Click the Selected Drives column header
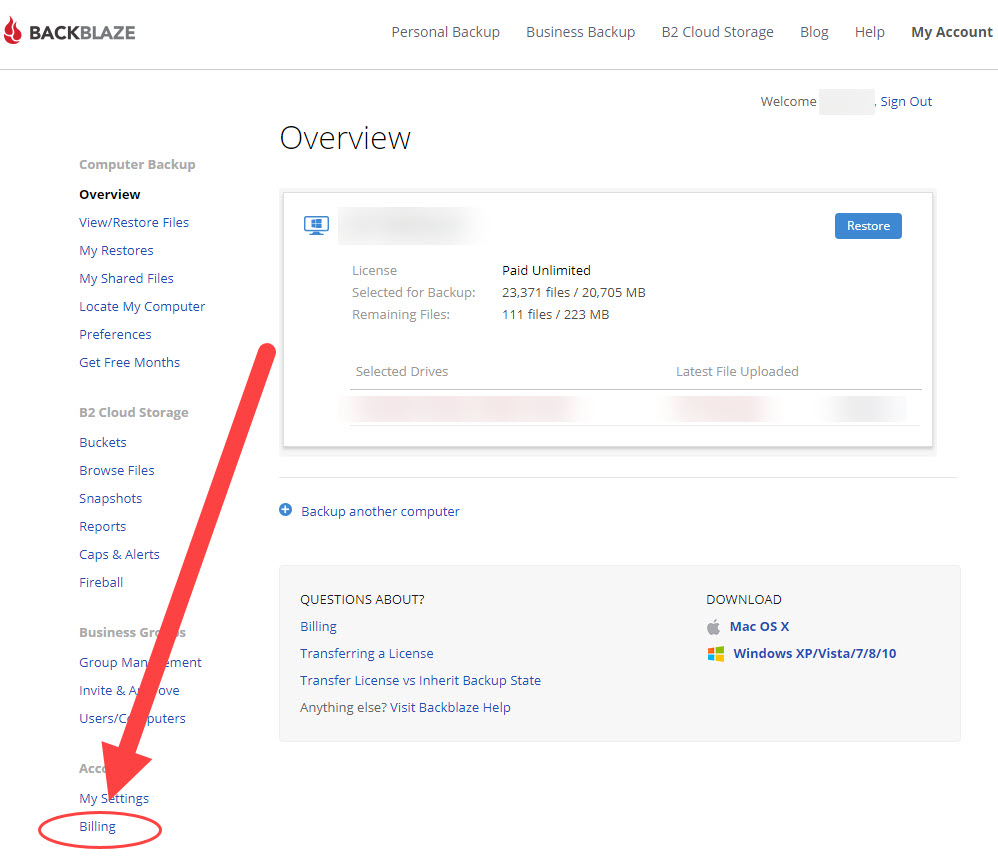The width and height of the screenshot is (998, 859). (x=402, y=372)
